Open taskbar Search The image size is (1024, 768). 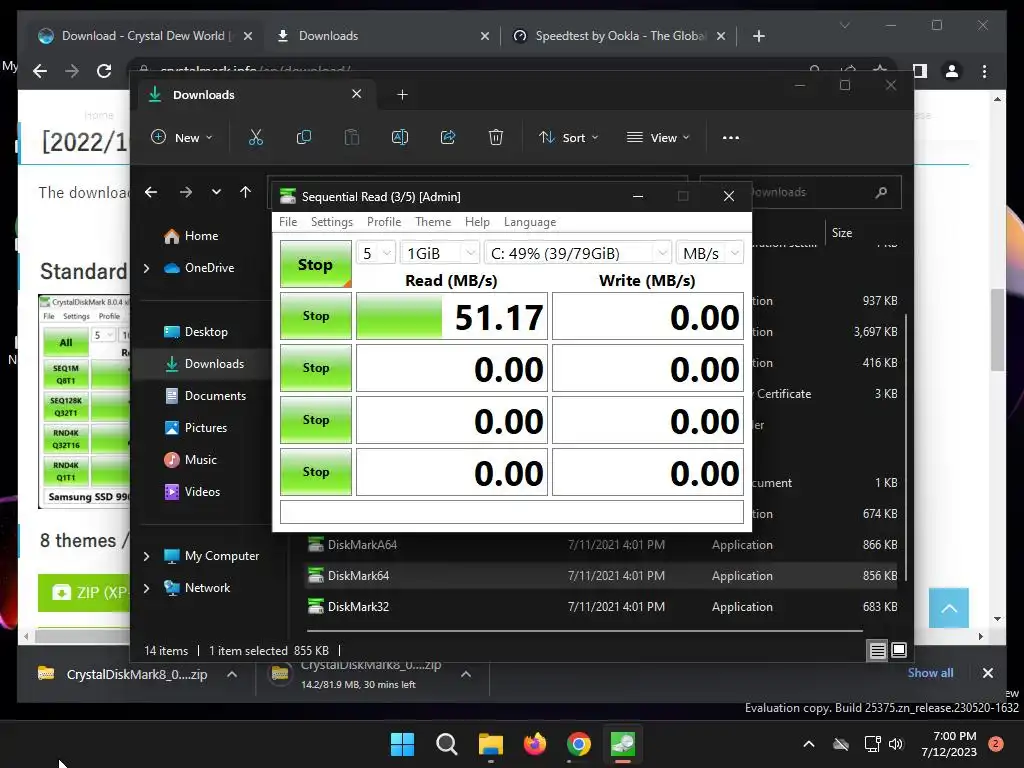(447, 744)
